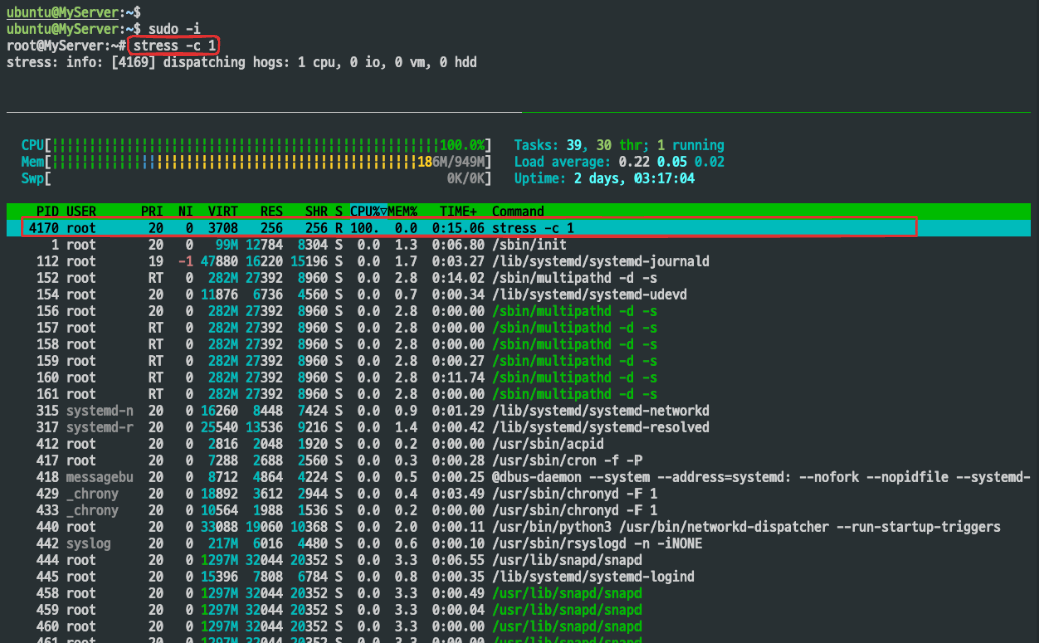Click the sudo -i command line
Screen dimensions: 1039x643
point(174,29)
